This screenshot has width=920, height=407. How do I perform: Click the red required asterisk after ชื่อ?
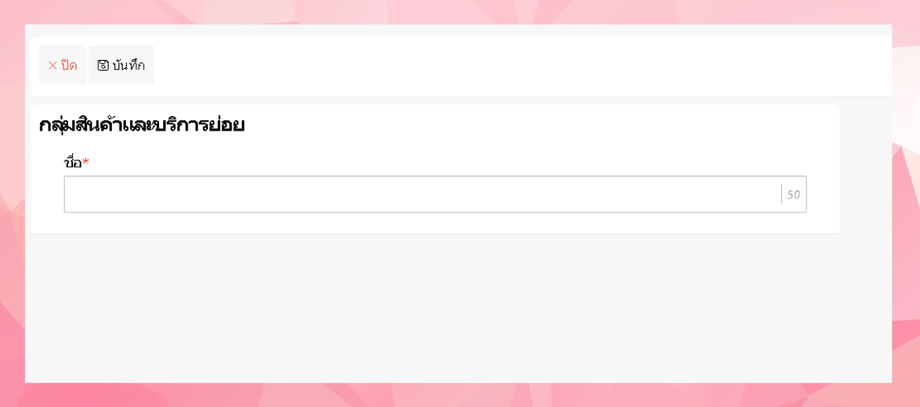[x=86, y=161]
